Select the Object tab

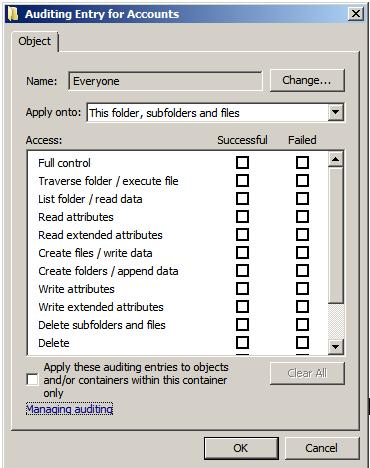(x=35, y=41)
